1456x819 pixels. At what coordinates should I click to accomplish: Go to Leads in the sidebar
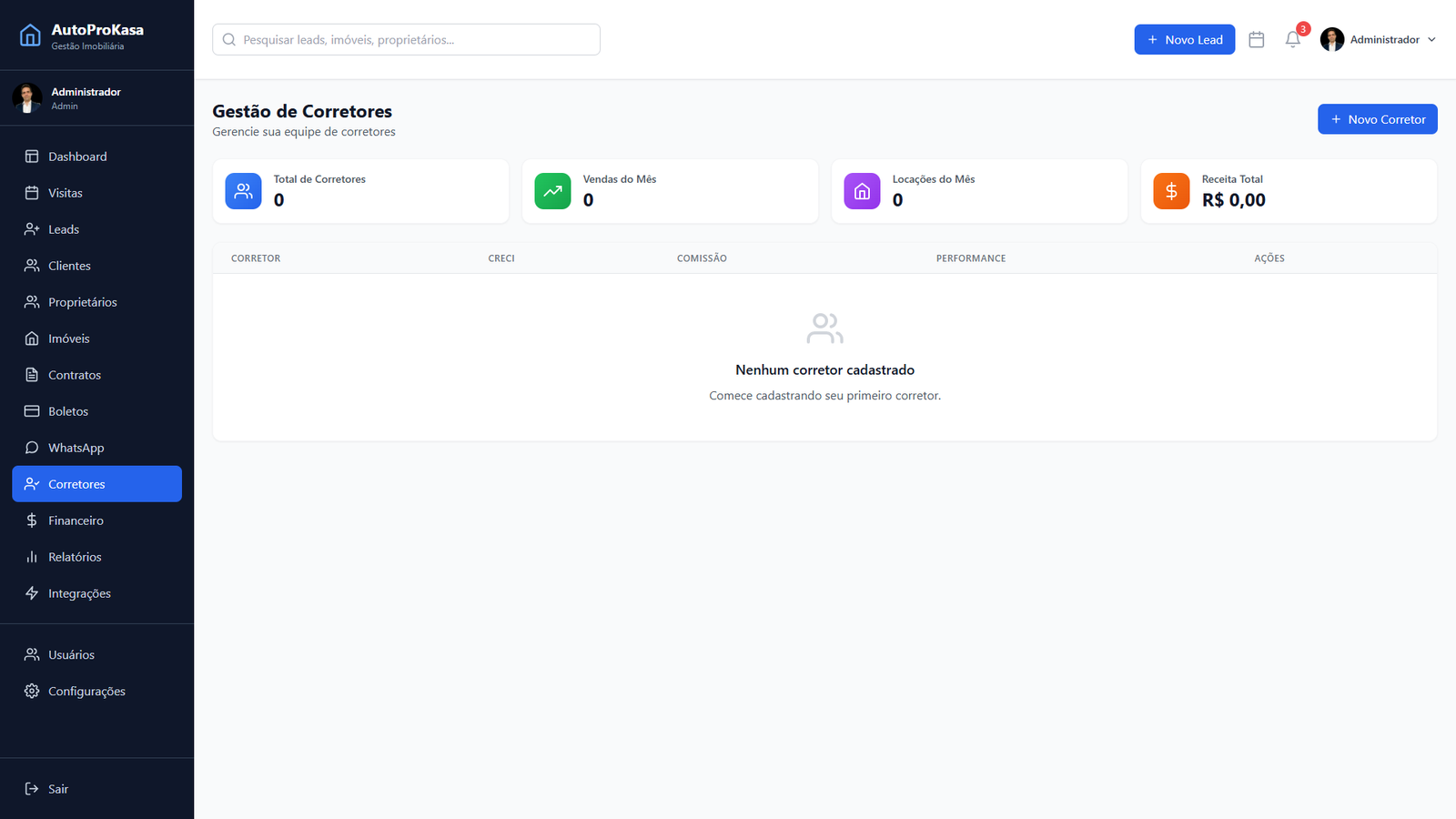(64, 229)
